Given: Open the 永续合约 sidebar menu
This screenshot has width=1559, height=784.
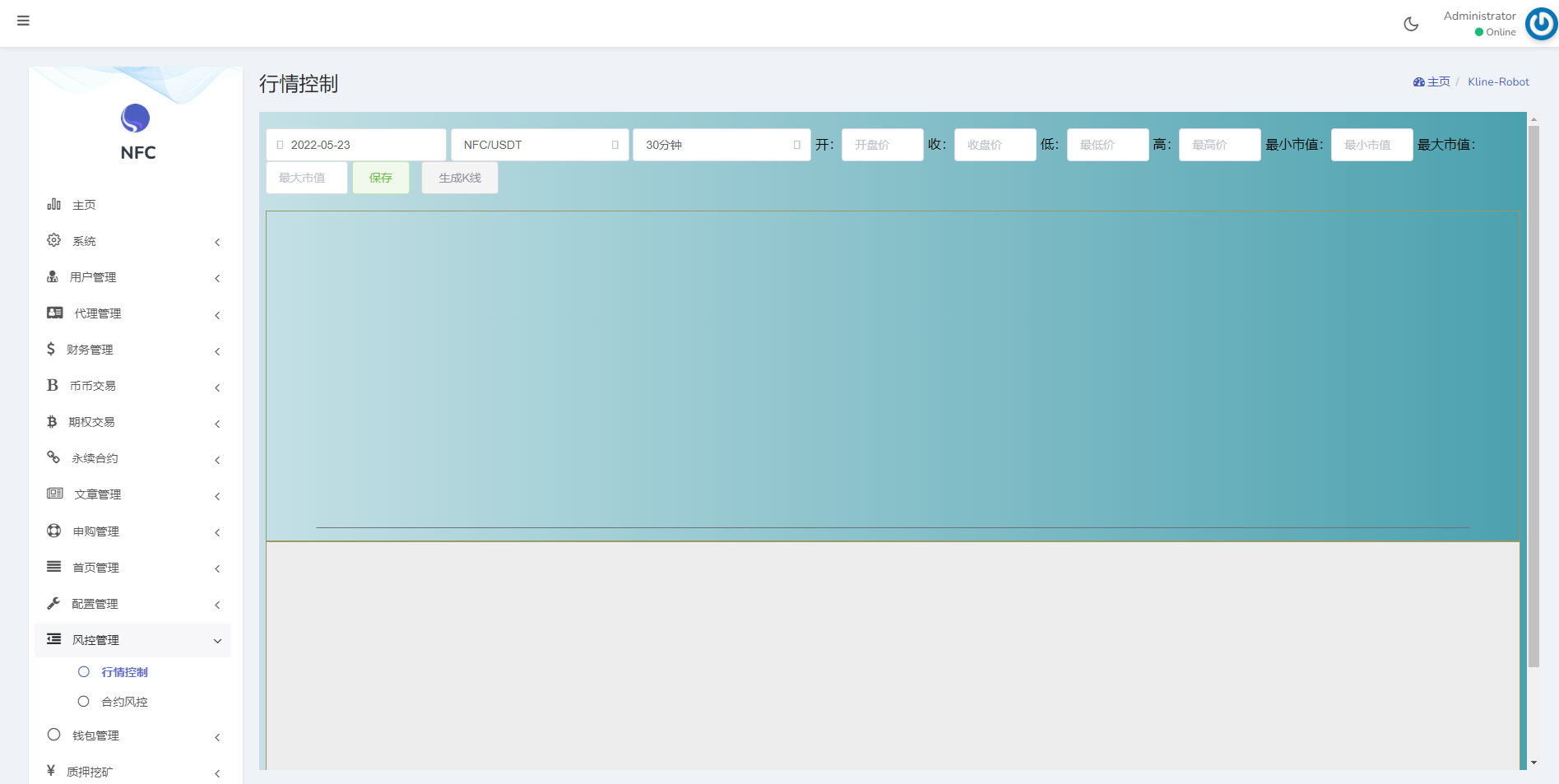Looking at the screenshot, I should point(132,458).
